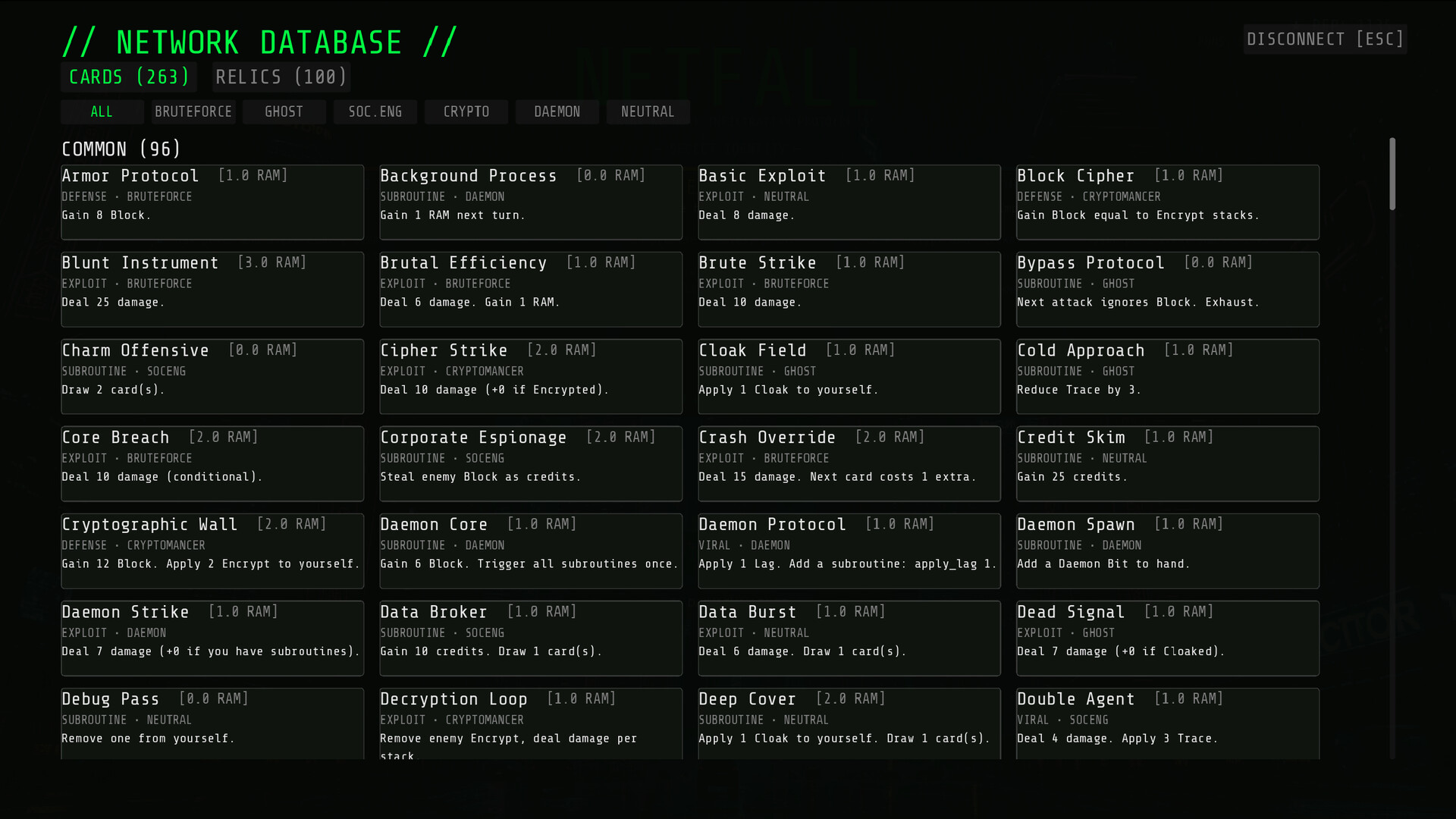Image resolution: width=1456 pixels, height=819 pixels.
Task: Inspect the Cipher Strike card
Action: tap(531, 377)
